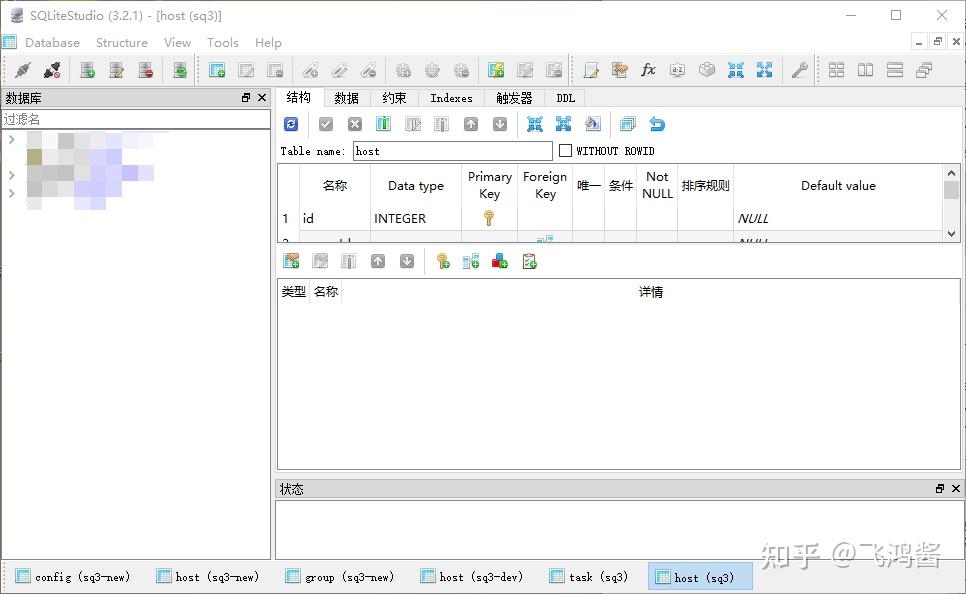Refresh table structure blue icon
The width and height of the screenshot is (966, 594).
click(x=291, y=124)
